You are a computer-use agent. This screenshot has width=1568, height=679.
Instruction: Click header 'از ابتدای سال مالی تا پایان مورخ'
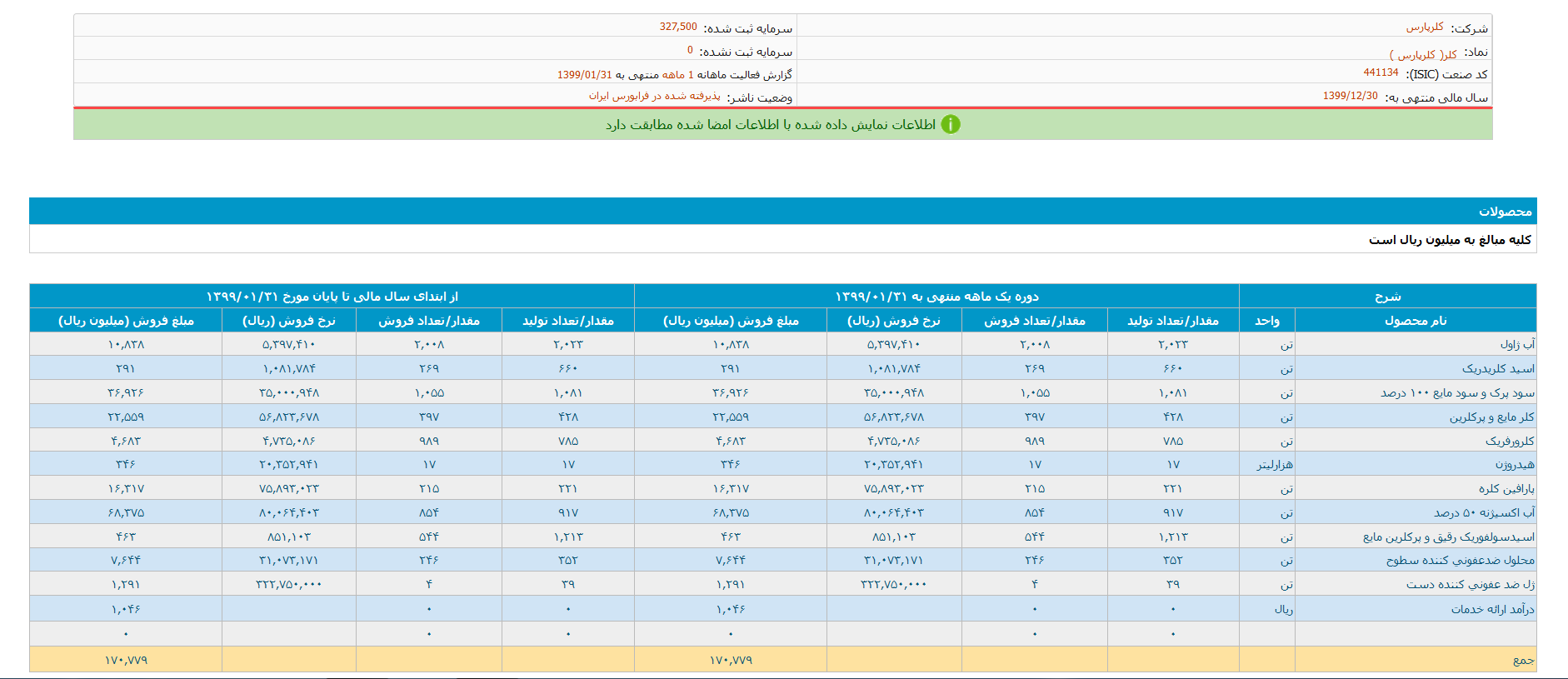pos(332,296)
